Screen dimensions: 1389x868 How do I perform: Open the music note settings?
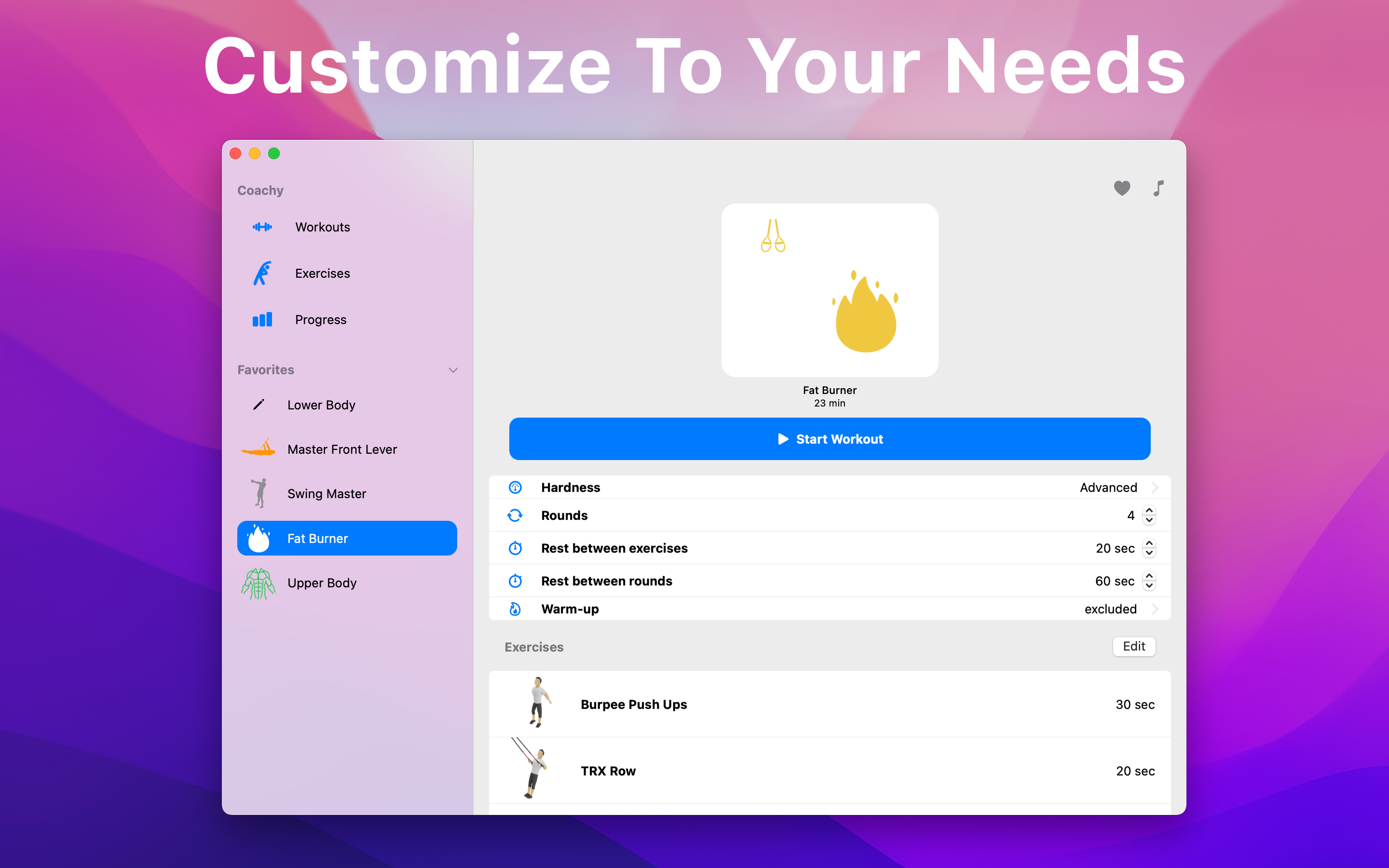pyautogui.click(x=1158, y=188)
